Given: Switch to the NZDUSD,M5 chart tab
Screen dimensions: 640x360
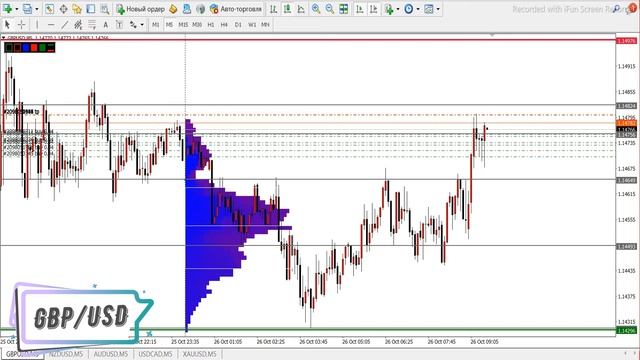Looking at the screenshot, I should click(66, 354).
